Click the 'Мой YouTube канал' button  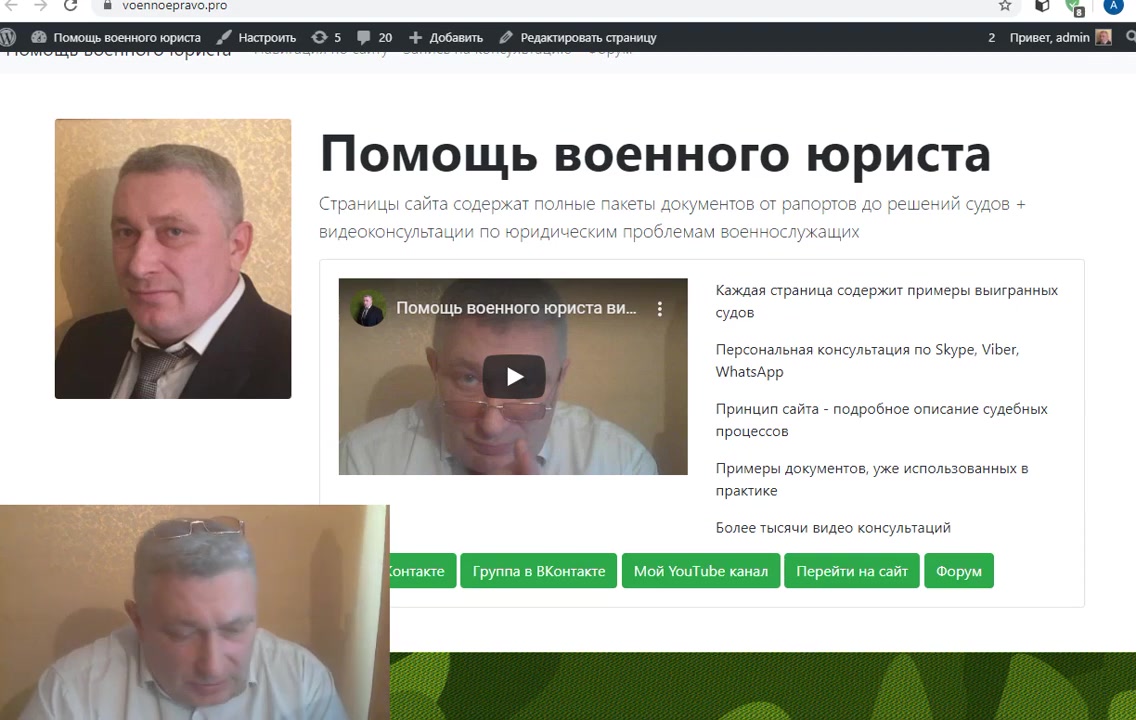point(701,571)
